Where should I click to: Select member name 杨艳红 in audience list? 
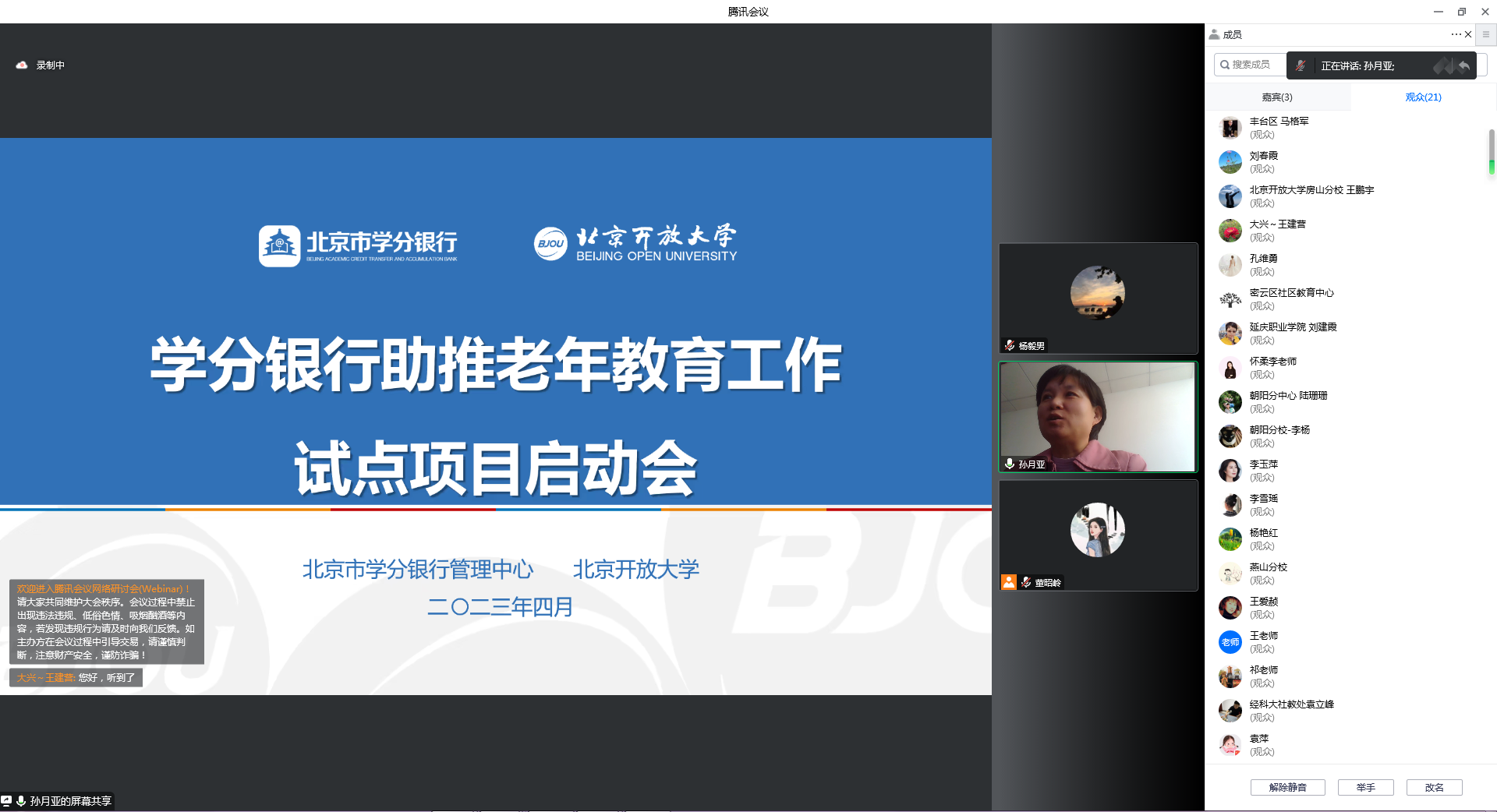(x=1264, y=533)
